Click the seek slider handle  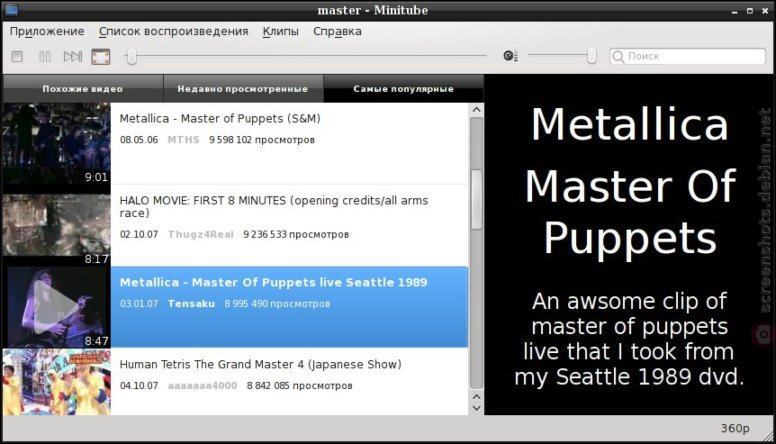coord(132,56)
